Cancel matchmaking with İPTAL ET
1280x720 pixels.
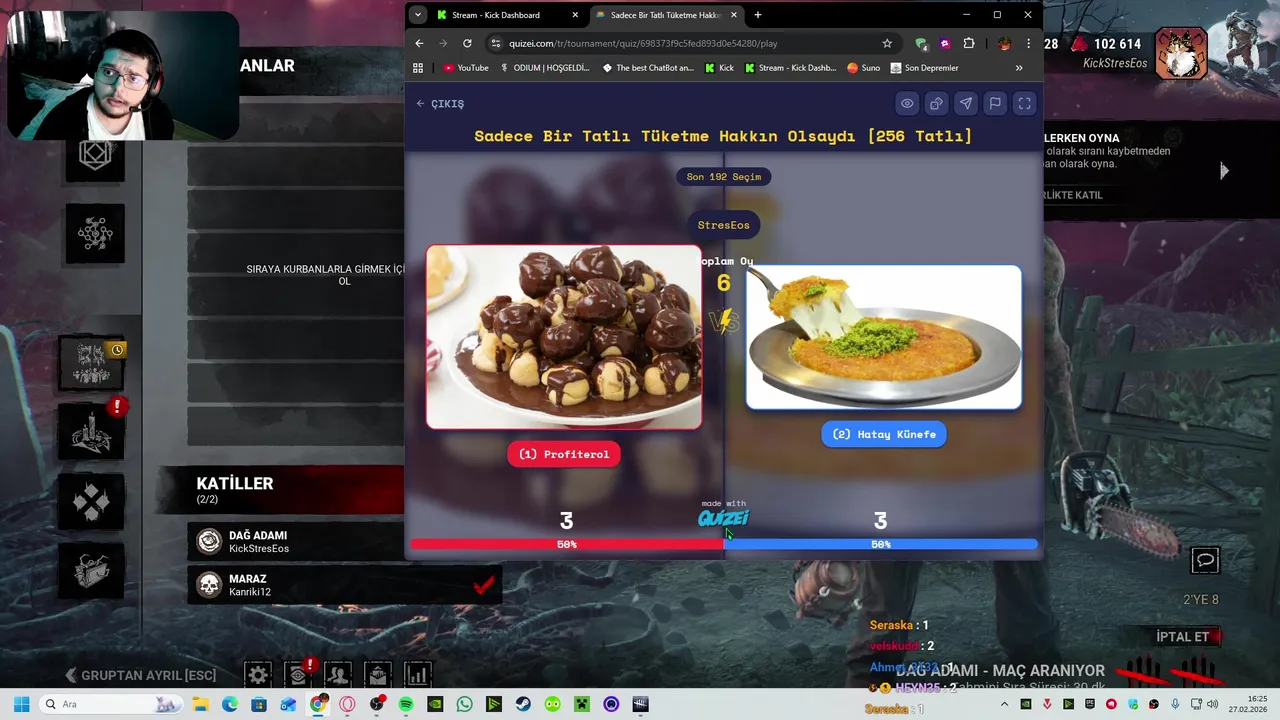pos(1183,637)
